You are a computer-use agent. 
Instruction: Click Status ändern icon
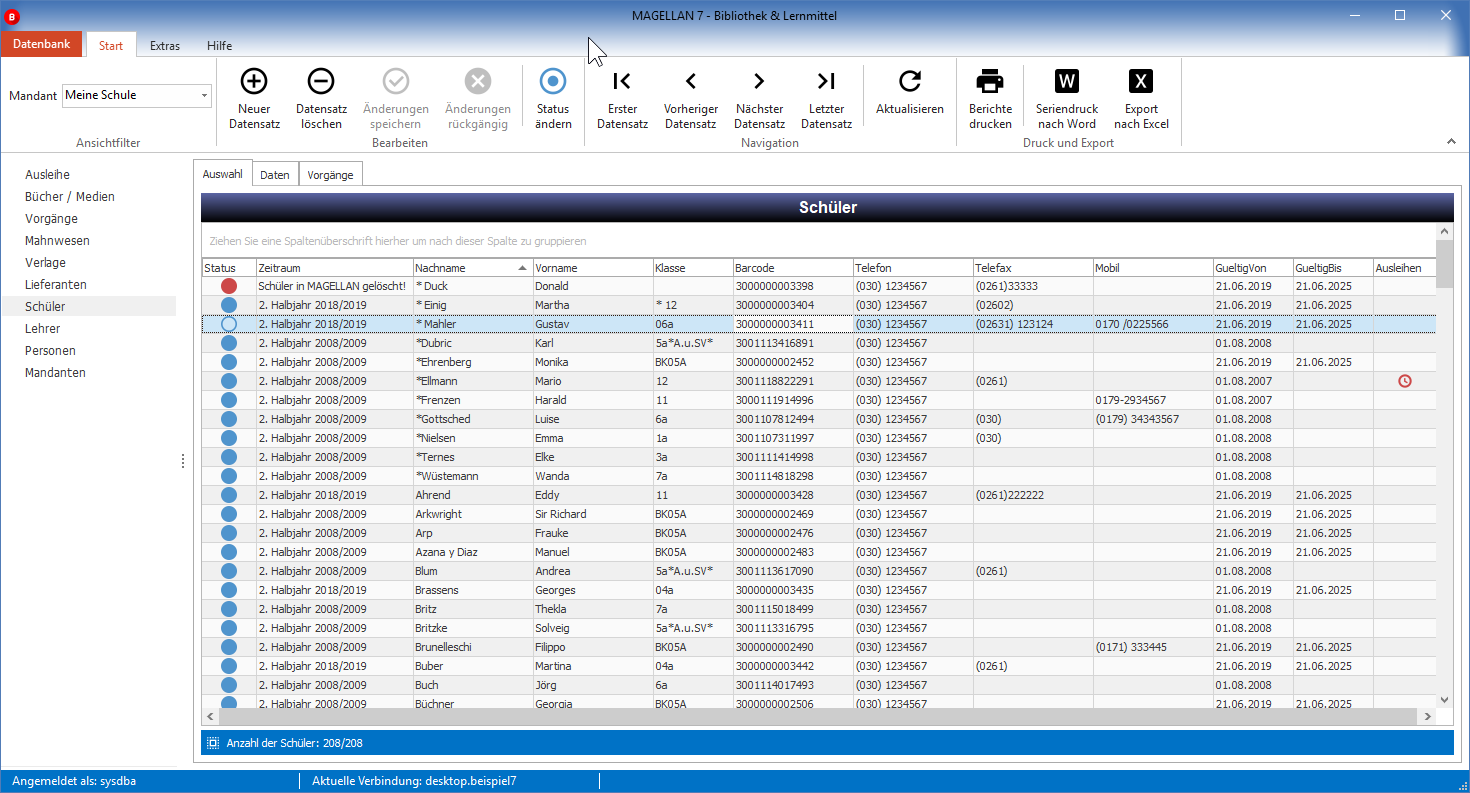(x=553, y=81)
